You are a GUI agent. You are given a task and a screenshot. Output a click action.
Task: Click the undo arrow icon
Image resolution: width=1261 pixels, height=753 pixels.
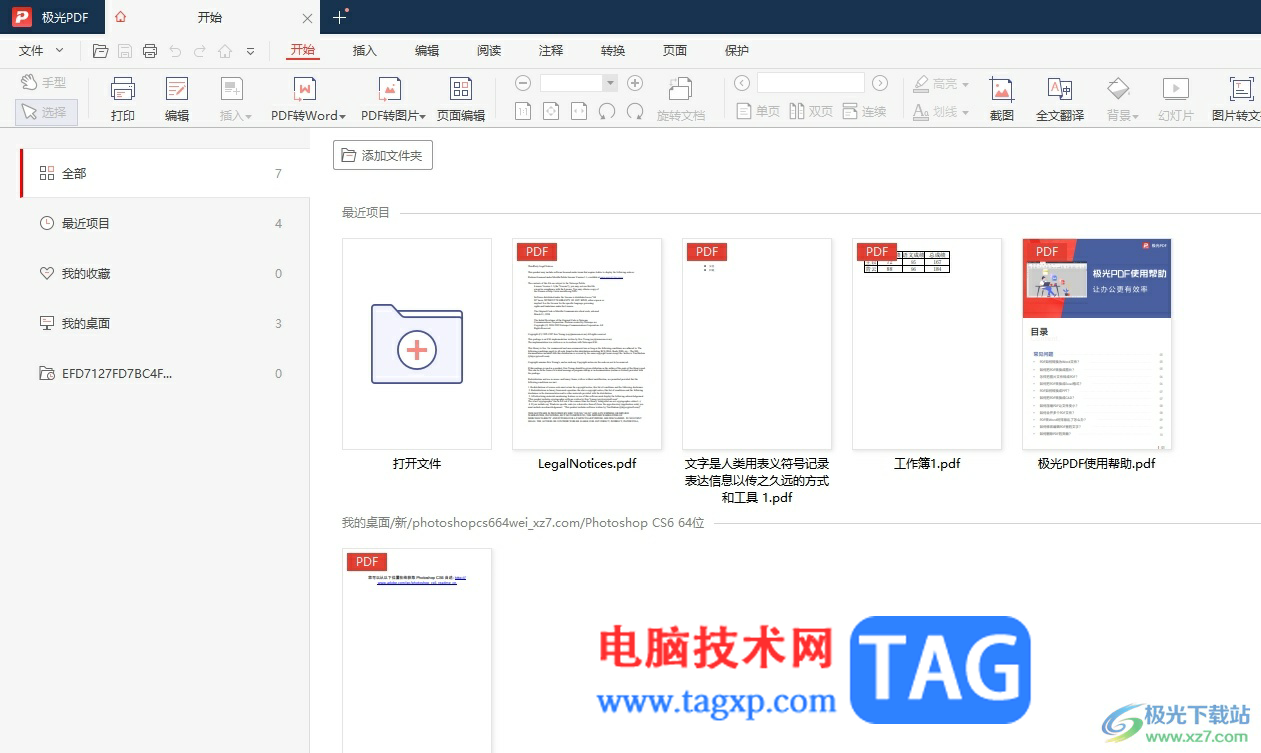pyautogui.click(x=175, y=51)
